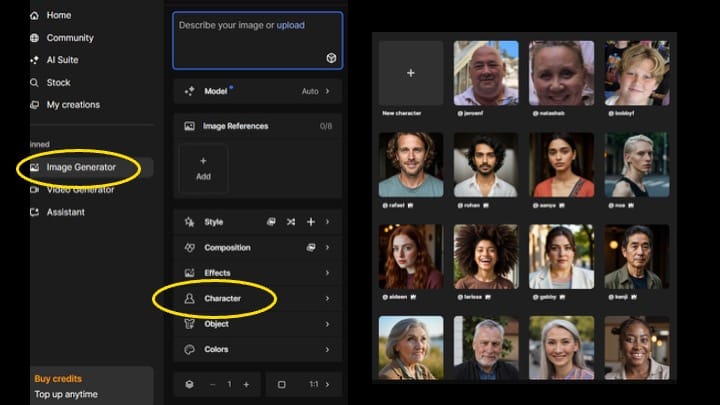
Task: Increase the image count with the plus stepper
Action: pos(246,384)
